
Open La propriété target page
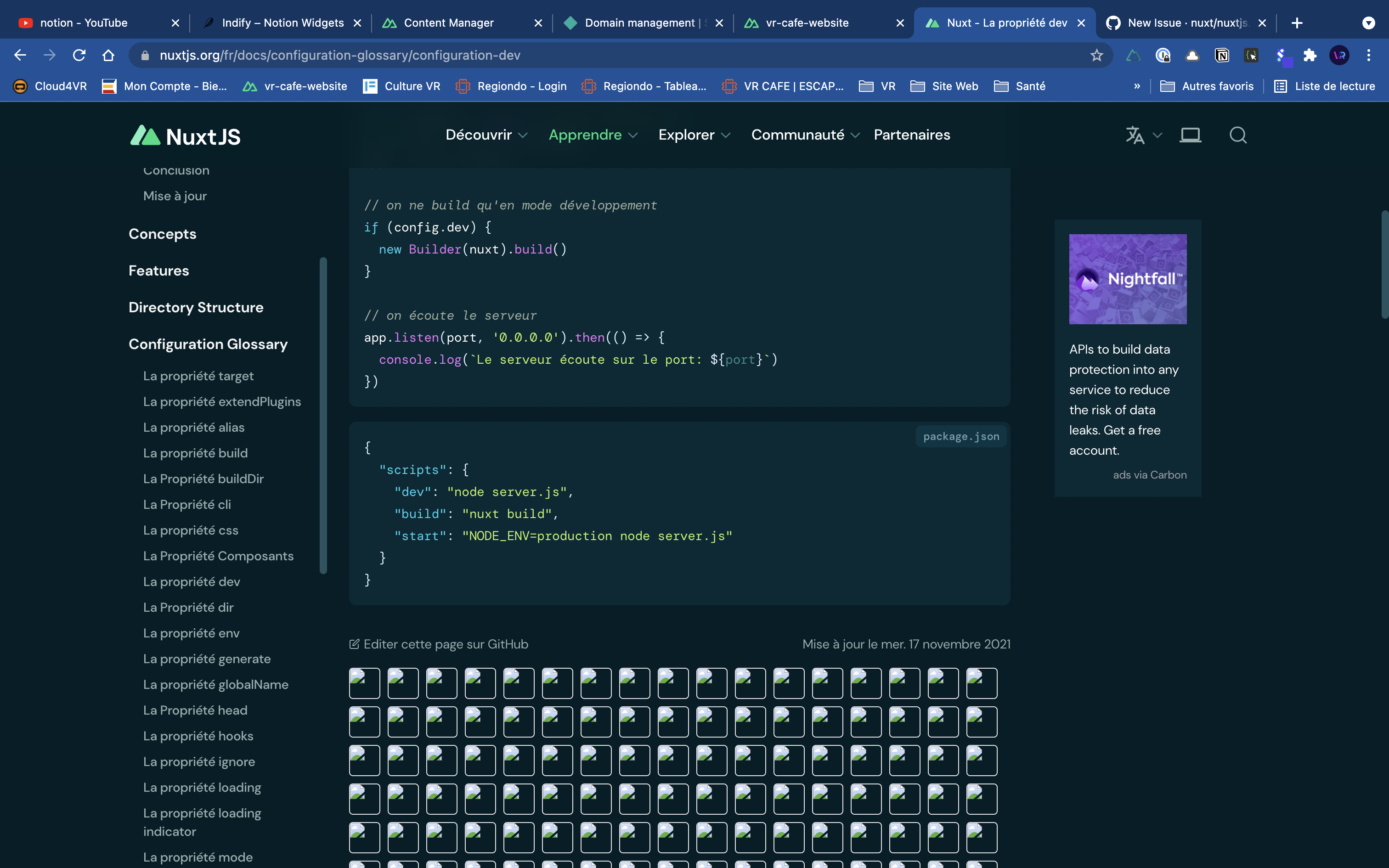[x=198, y=376]
